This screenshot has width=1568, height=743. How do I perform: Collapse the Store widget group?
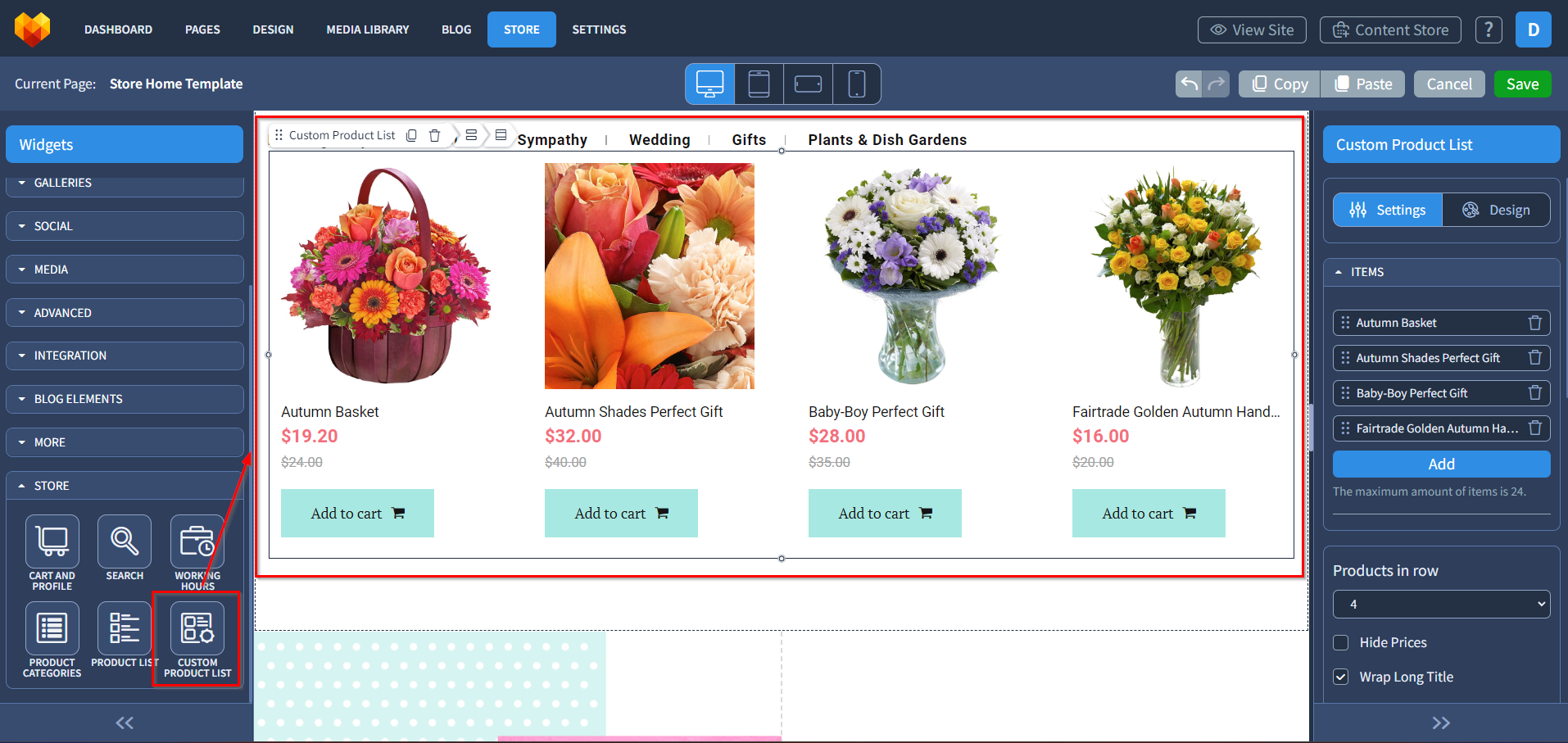(125, 486)
